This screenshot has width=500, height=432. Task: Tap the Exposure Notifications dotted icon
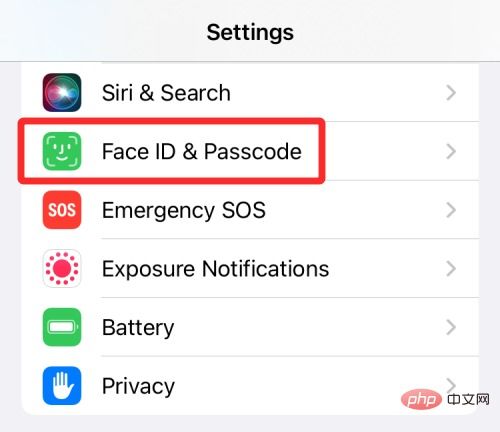(62, 268)
